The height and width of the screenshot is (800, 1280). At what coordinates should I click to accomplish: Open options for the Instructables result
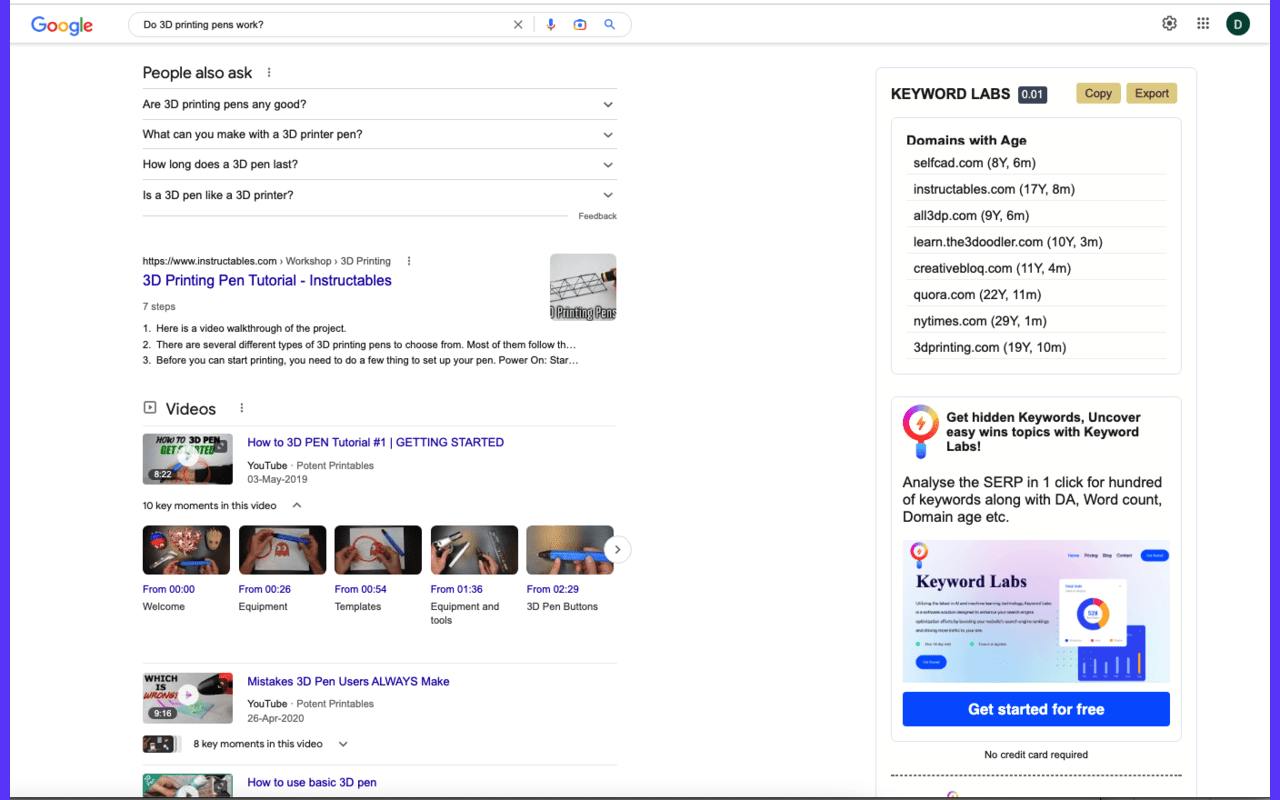pyautogui.click(x=409, y=261)
